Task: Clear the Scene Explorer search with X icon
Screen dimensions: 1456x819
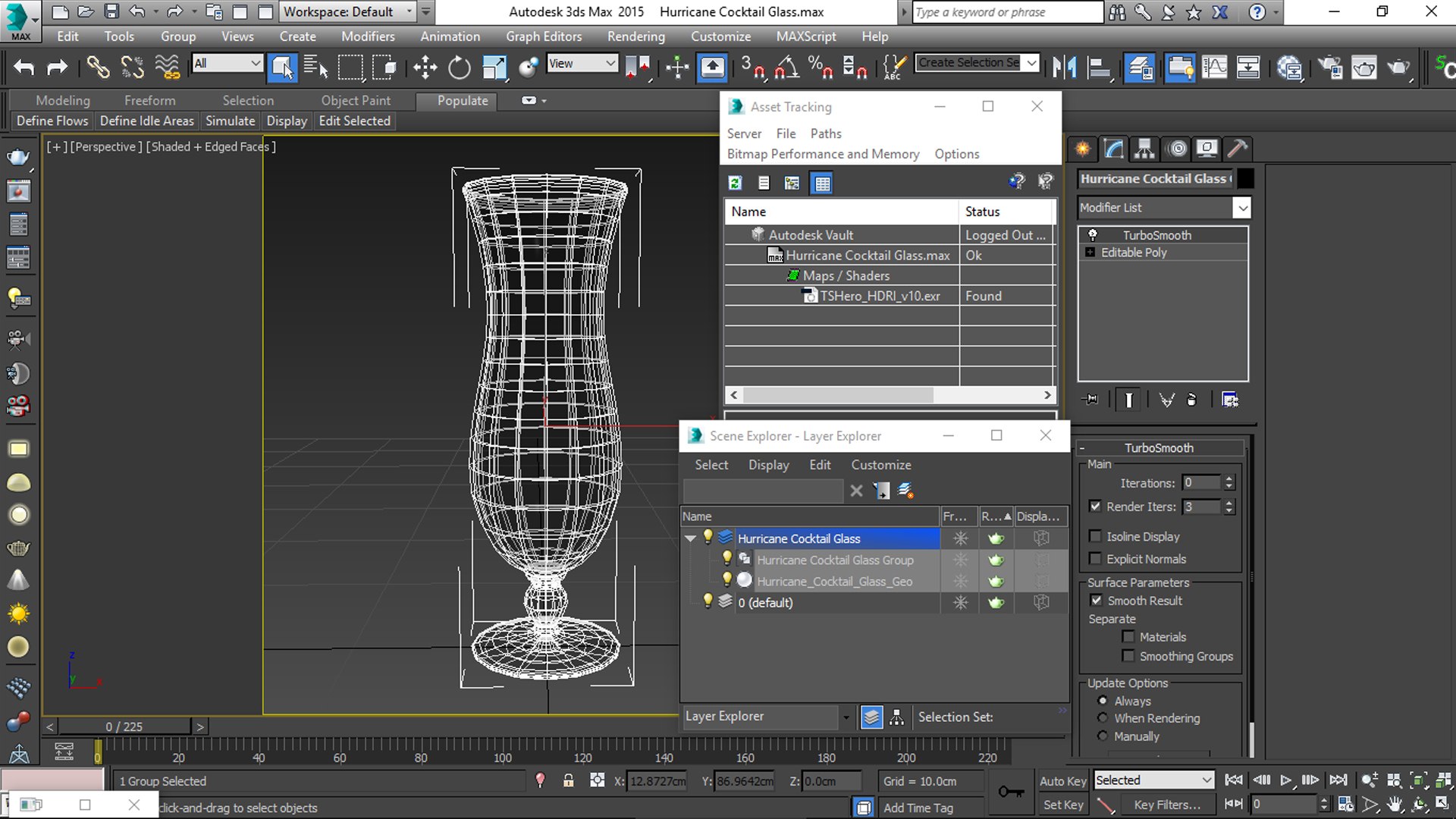Action: [x=856, y=491]
